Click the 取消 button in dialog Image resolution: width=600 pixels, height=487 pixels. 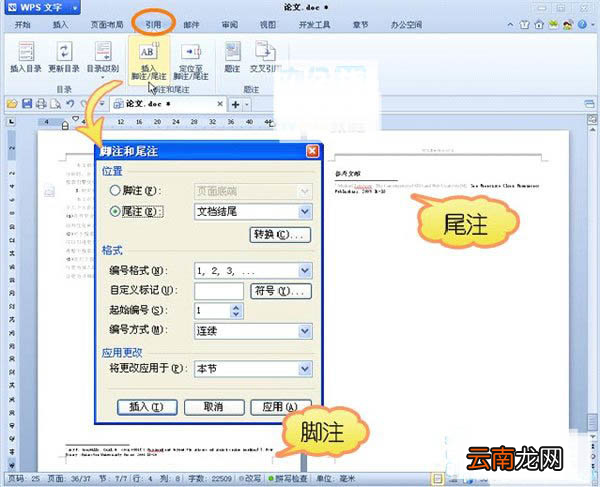pos(214,407)
